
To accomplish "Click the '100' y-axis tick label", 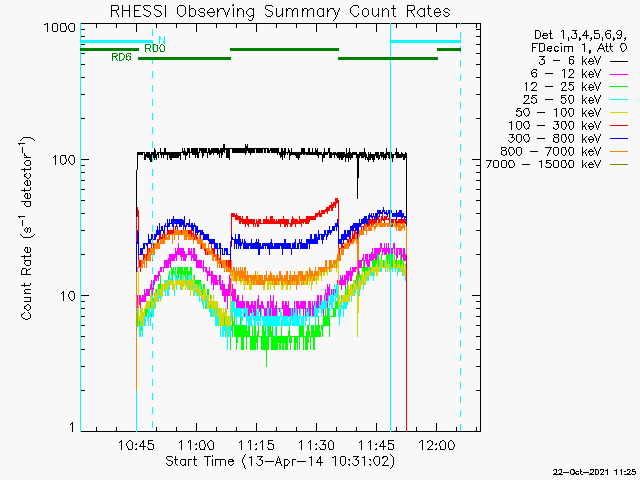I will [64, 160].
